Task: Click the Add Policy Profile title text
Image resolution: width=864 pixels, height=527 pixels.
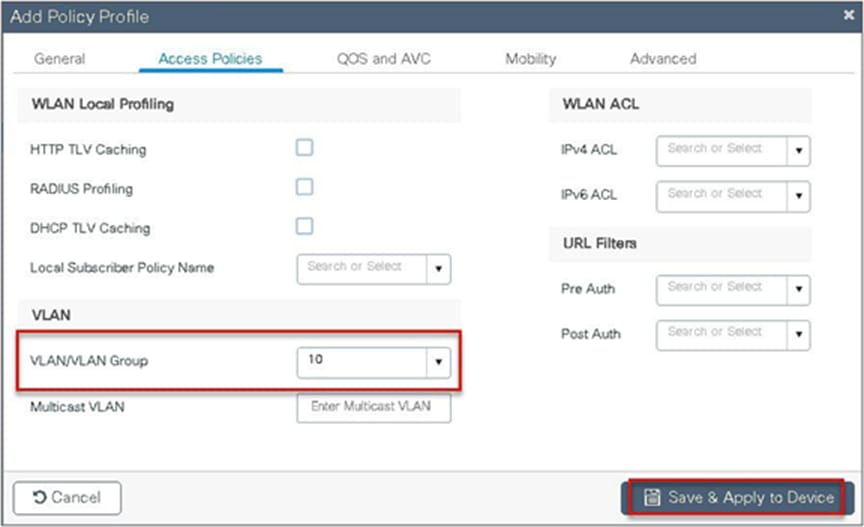Action: tap(79, 17)
